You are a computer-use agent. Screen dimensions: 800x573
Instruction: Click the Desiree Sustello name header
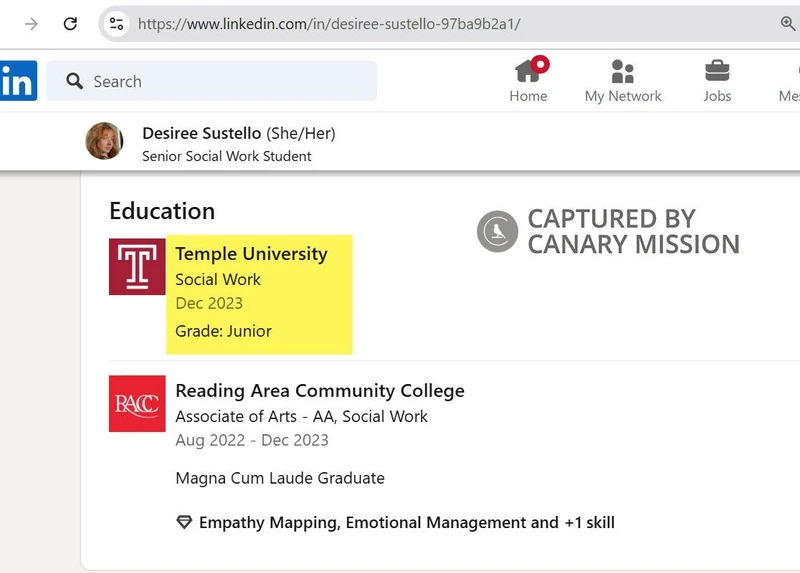click(x=202, y=133)
